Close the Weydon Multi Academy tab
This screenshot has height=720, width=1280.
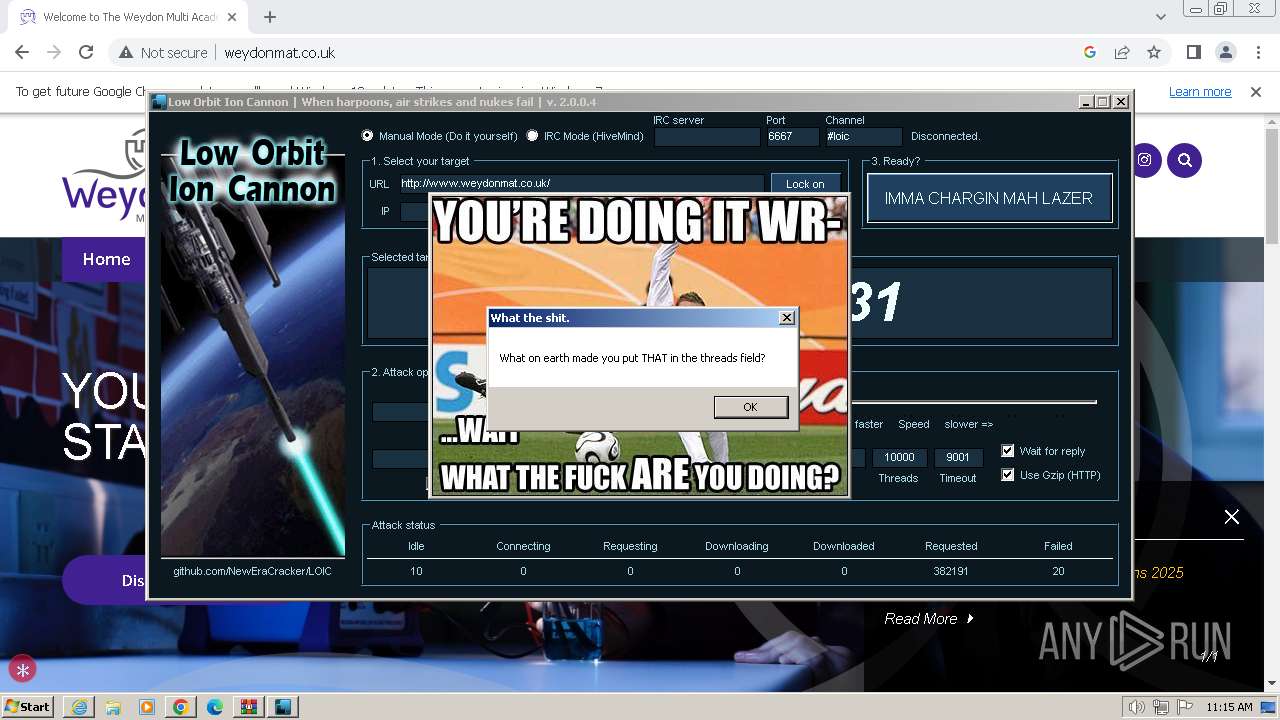pos(232,17)
